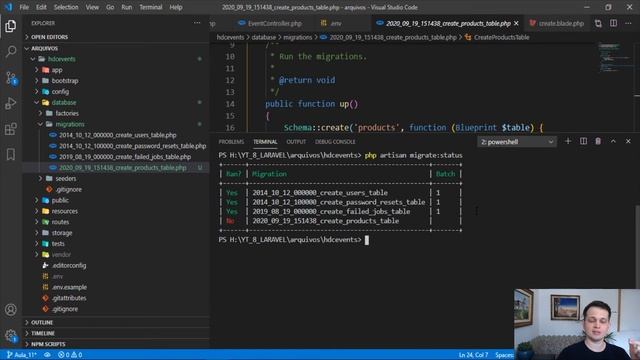
Task: Click the CreateProductsTable breadcrumb symbol
Action: [x=502, y=37]
